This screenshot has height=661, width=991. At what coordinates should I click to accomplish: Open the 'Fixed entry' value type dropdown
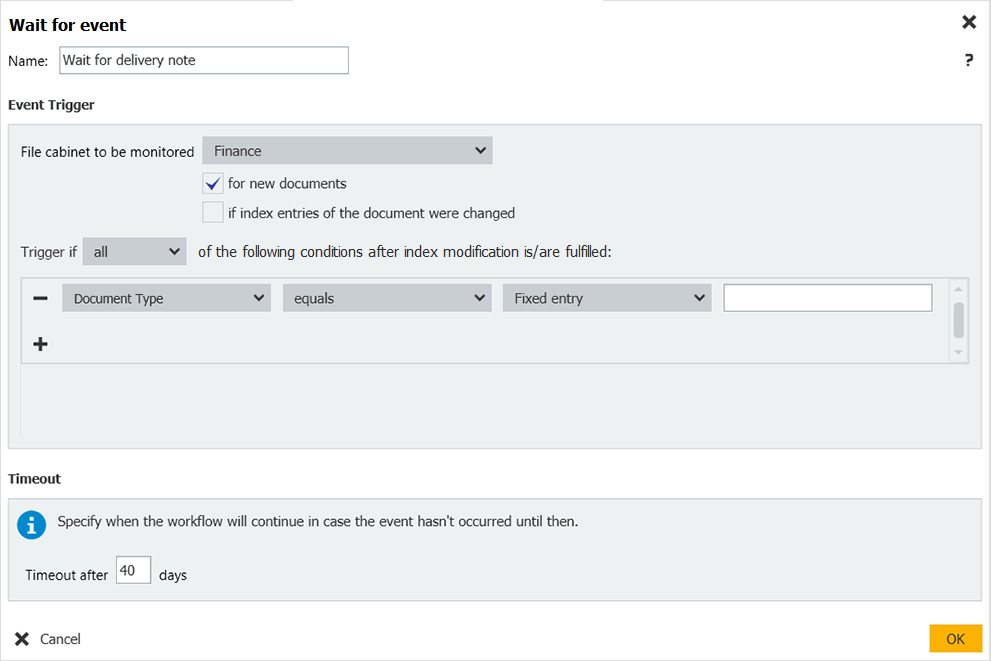(x=606, y=298)
